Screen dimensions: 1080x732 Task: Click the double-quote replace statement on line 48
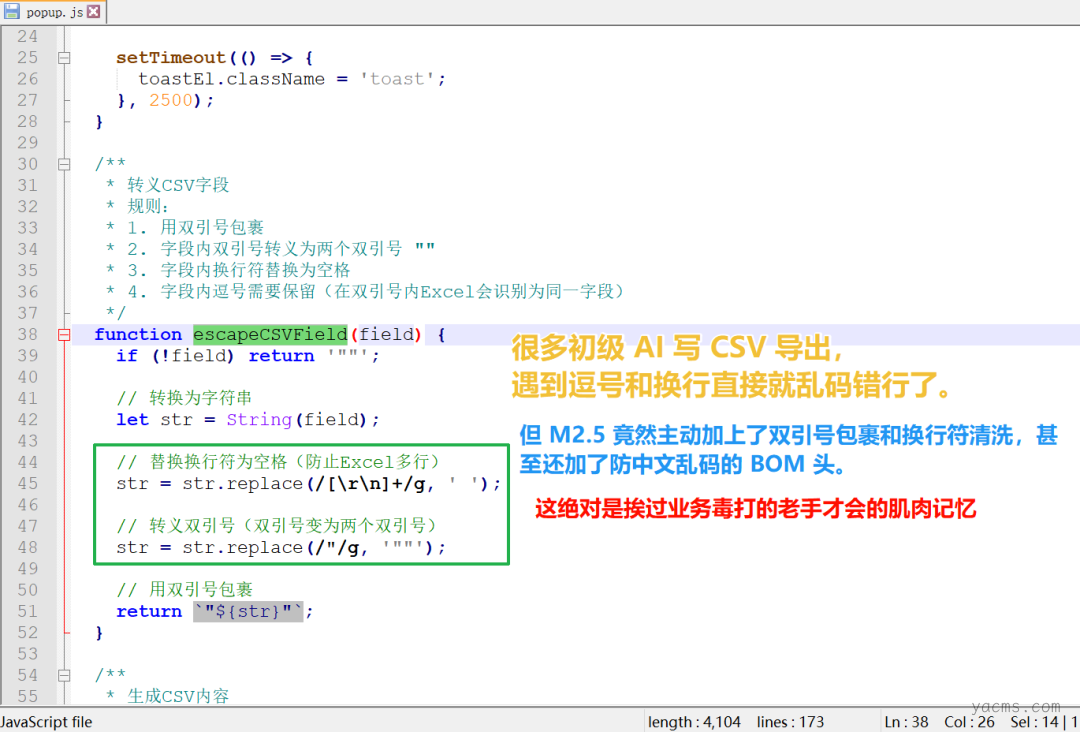280,548
